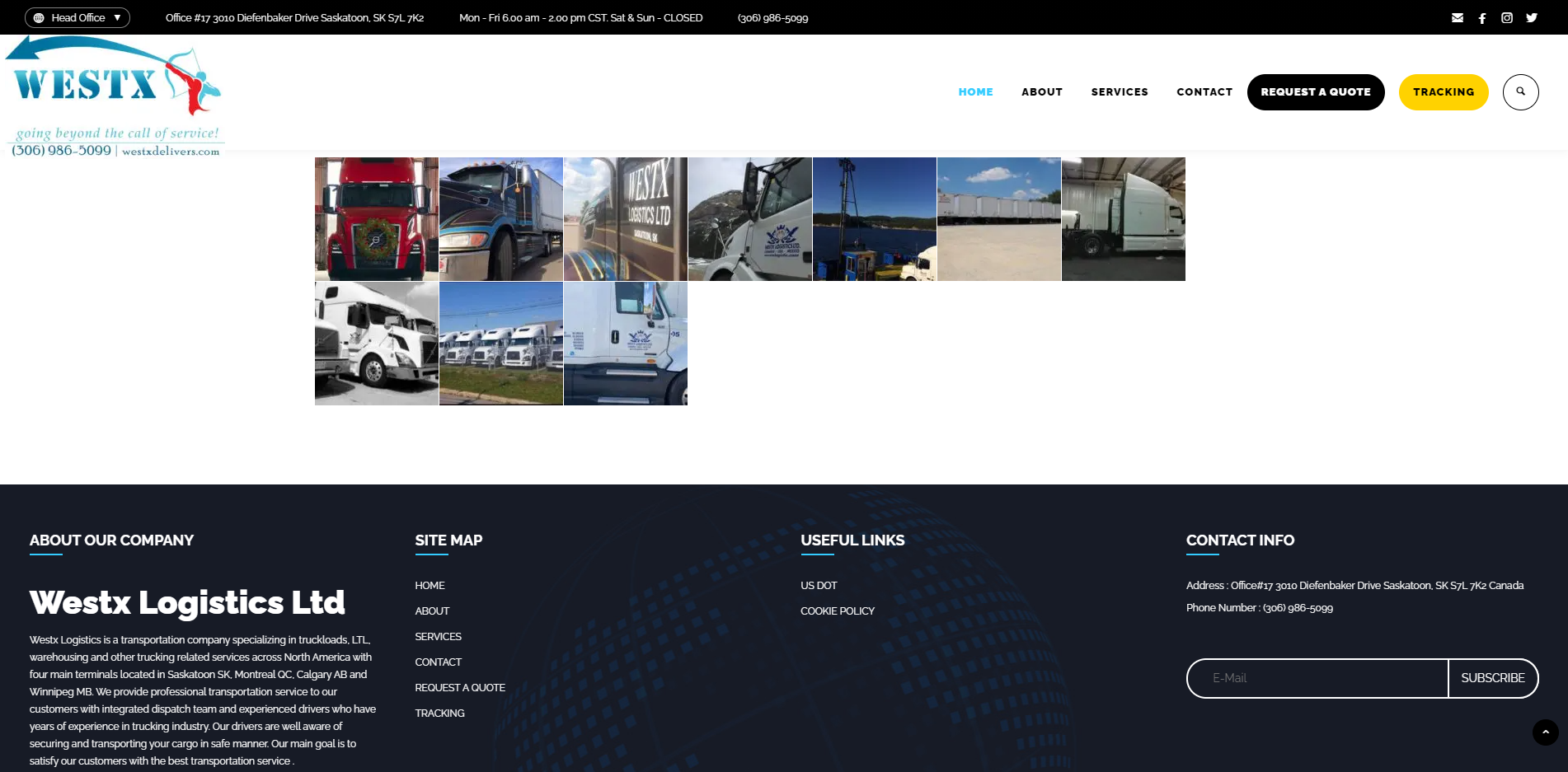Focus the E-Mail subscription field
1568x772 pixels.
pyautogui.click(x=1317, y=678)
